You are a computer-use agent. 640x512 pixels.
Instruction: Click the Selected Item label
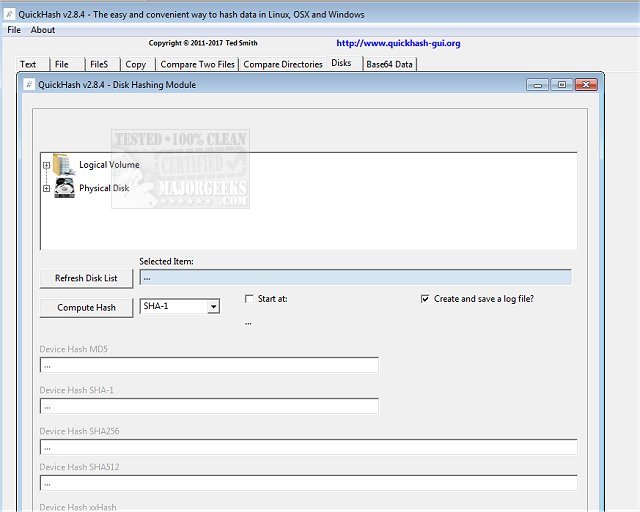point(166,261)
